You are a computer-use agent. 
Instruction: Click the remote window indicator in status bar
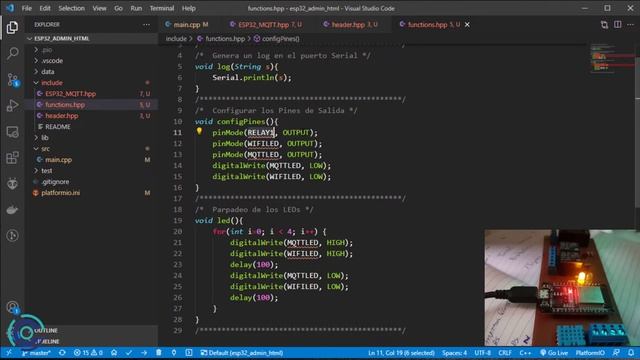click(9, 353)
